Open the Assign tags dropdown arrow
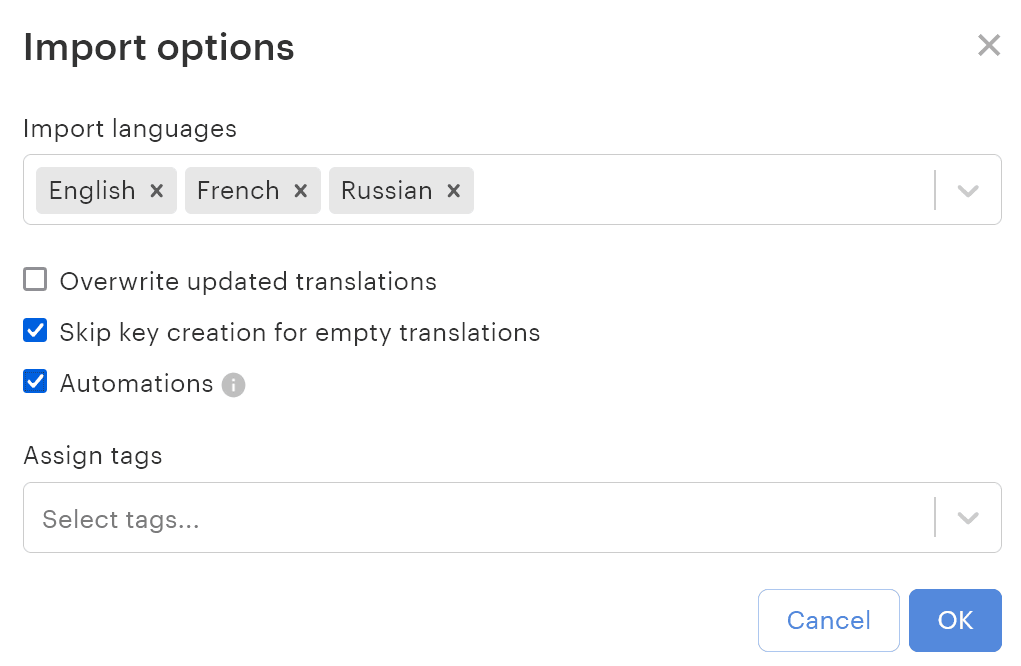The image size is (1021, 666). pyautogui.click(x=967, y=518)
